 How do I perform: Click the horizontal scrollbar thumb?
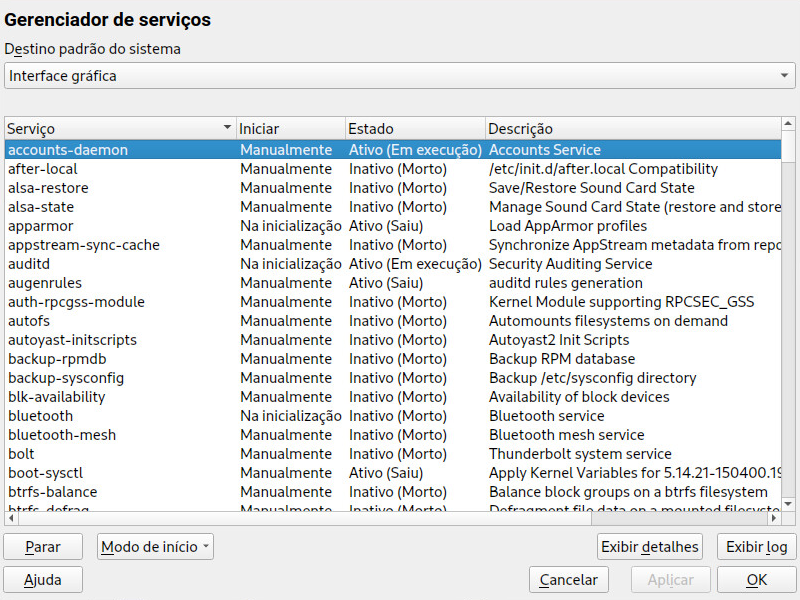[x=304, y=518]
